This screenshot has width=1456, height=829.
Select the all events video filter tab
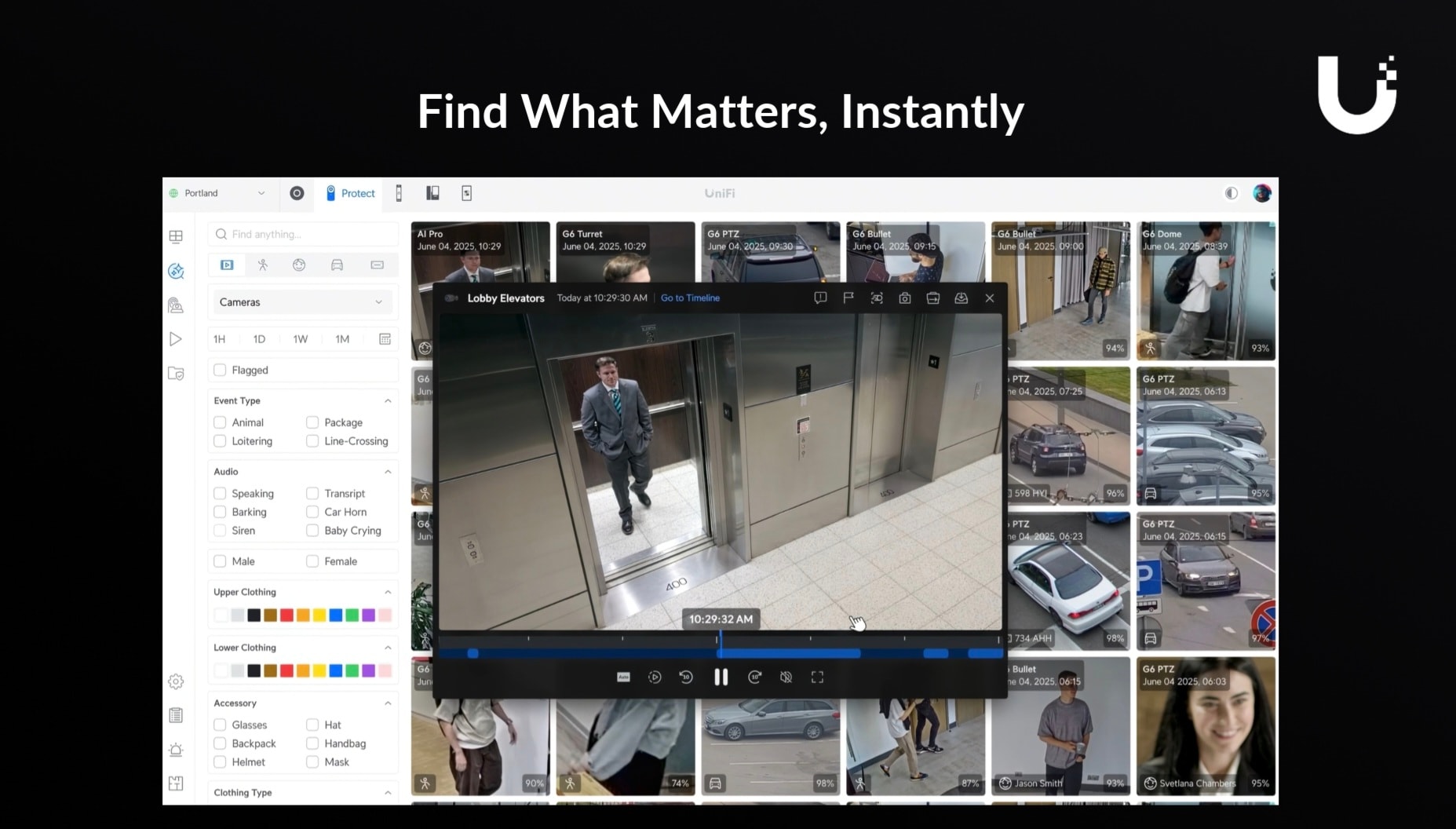(x=227, y=265)
